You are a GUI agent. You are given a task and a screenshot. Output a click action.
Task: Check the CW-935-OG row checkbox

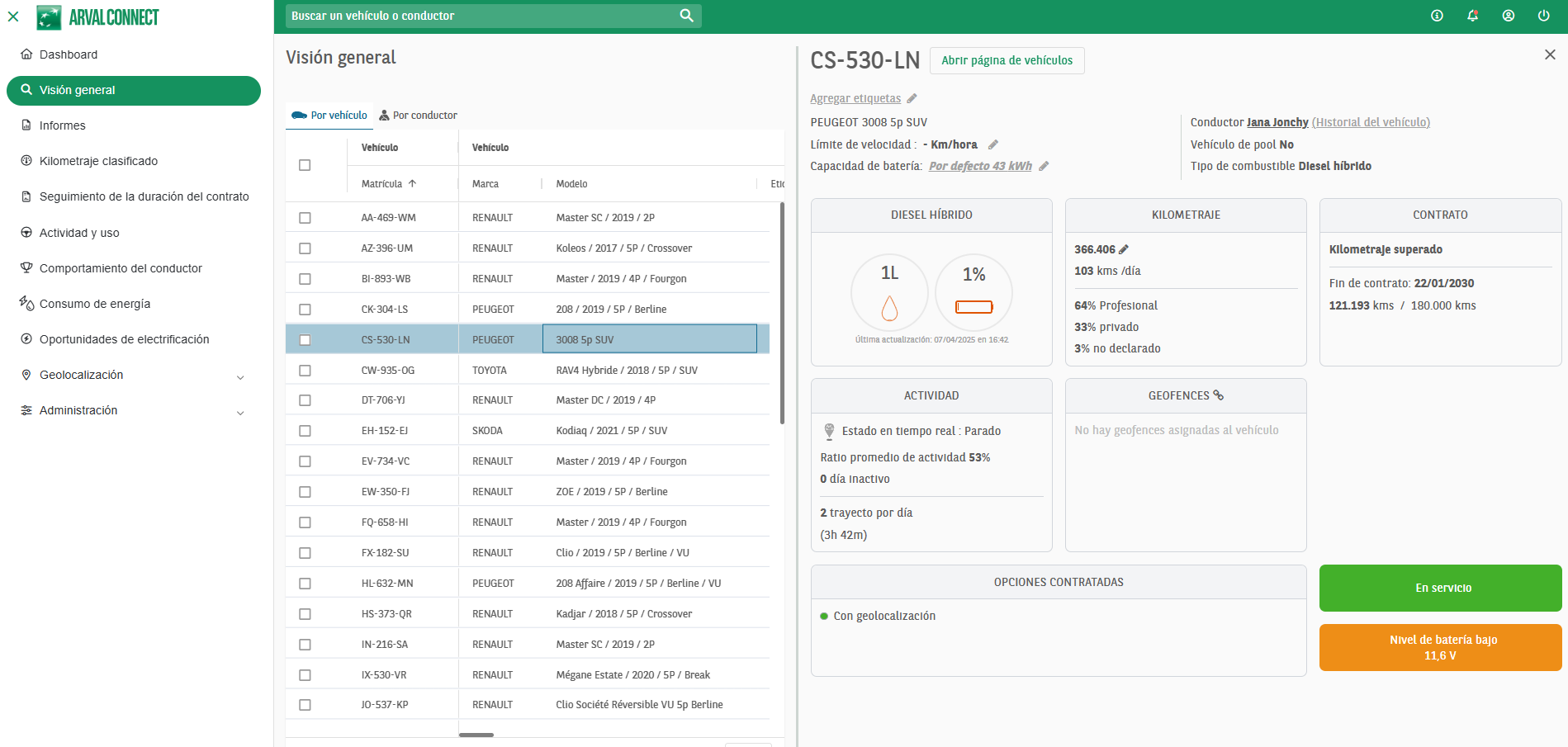pyautogui.click(x=305, y=371)
